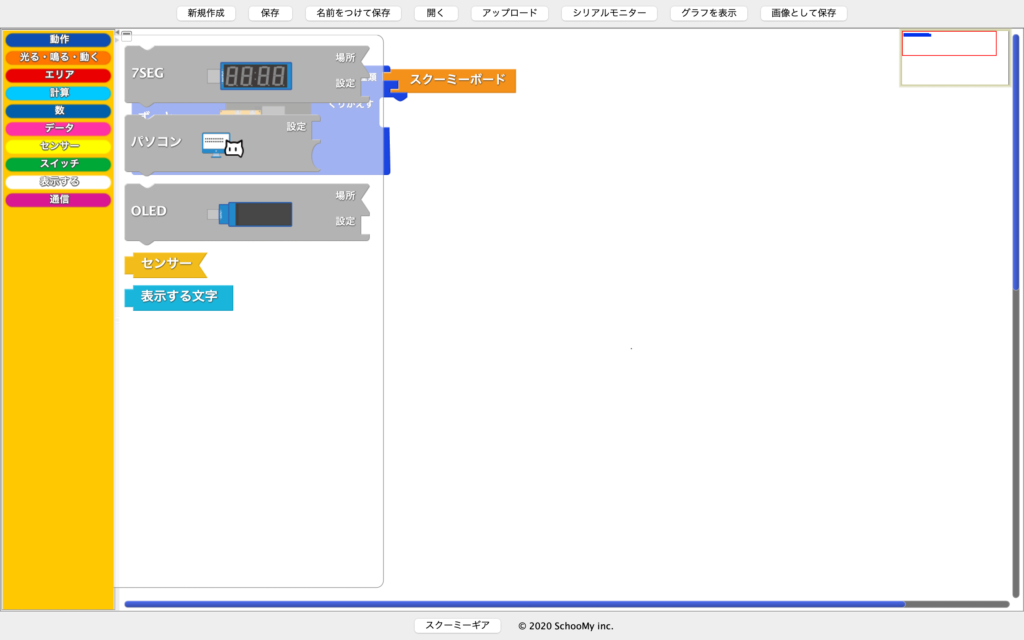Click the 開く button
Viewport: 1024px width, 640px height.
[x=436, y=13]
